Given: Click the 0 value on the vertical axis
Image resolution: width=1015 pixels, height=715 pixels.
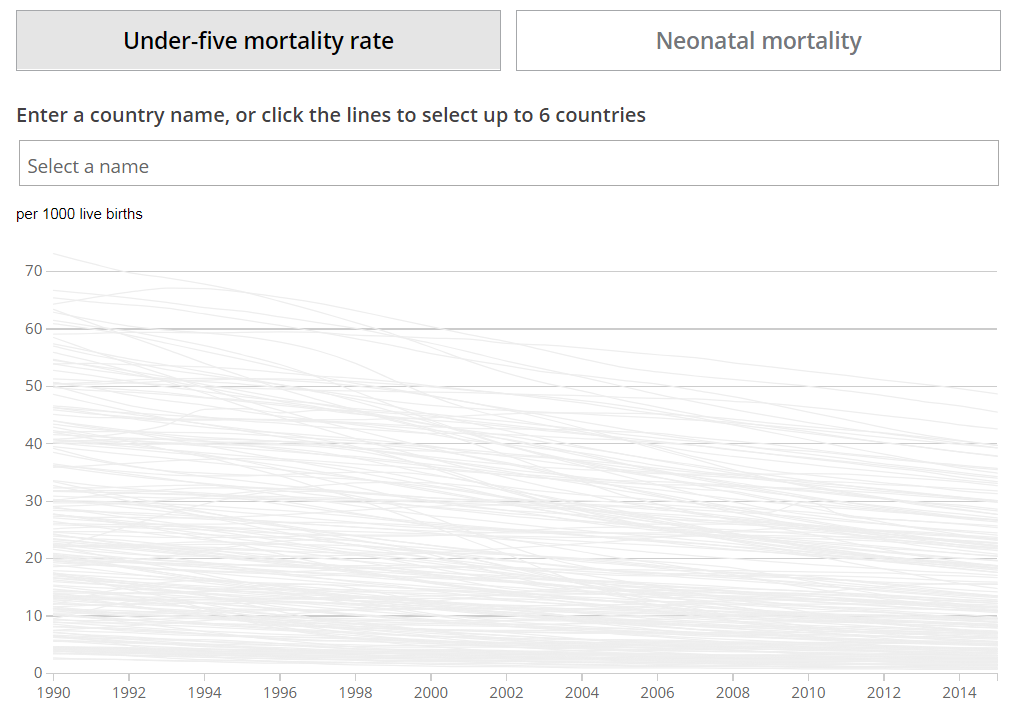Looking at the screenshot, I should coord(38,673).
